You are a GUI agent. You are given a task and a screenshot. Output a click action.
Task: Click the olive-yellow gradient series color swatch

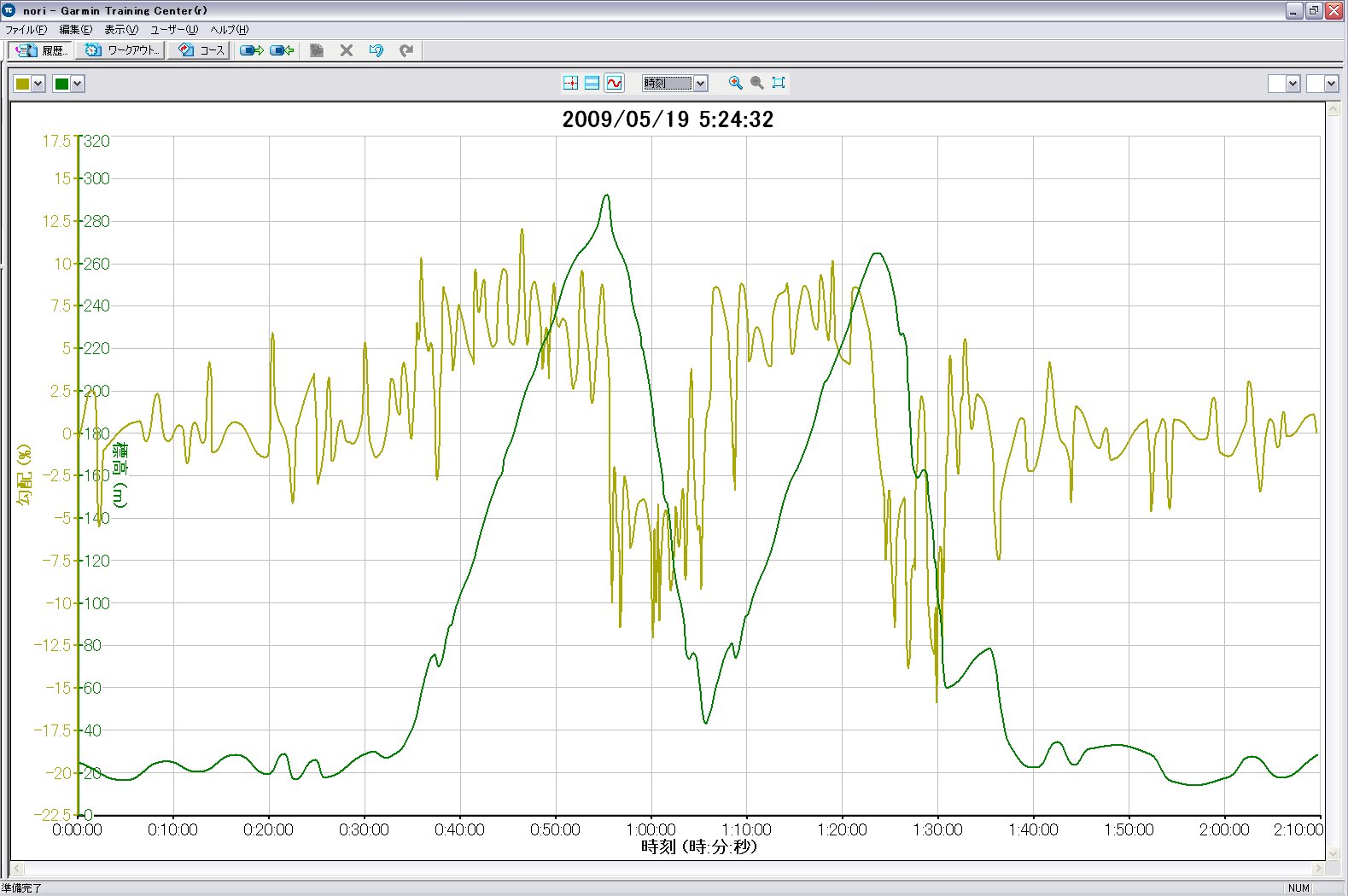(x=23, y=84)
